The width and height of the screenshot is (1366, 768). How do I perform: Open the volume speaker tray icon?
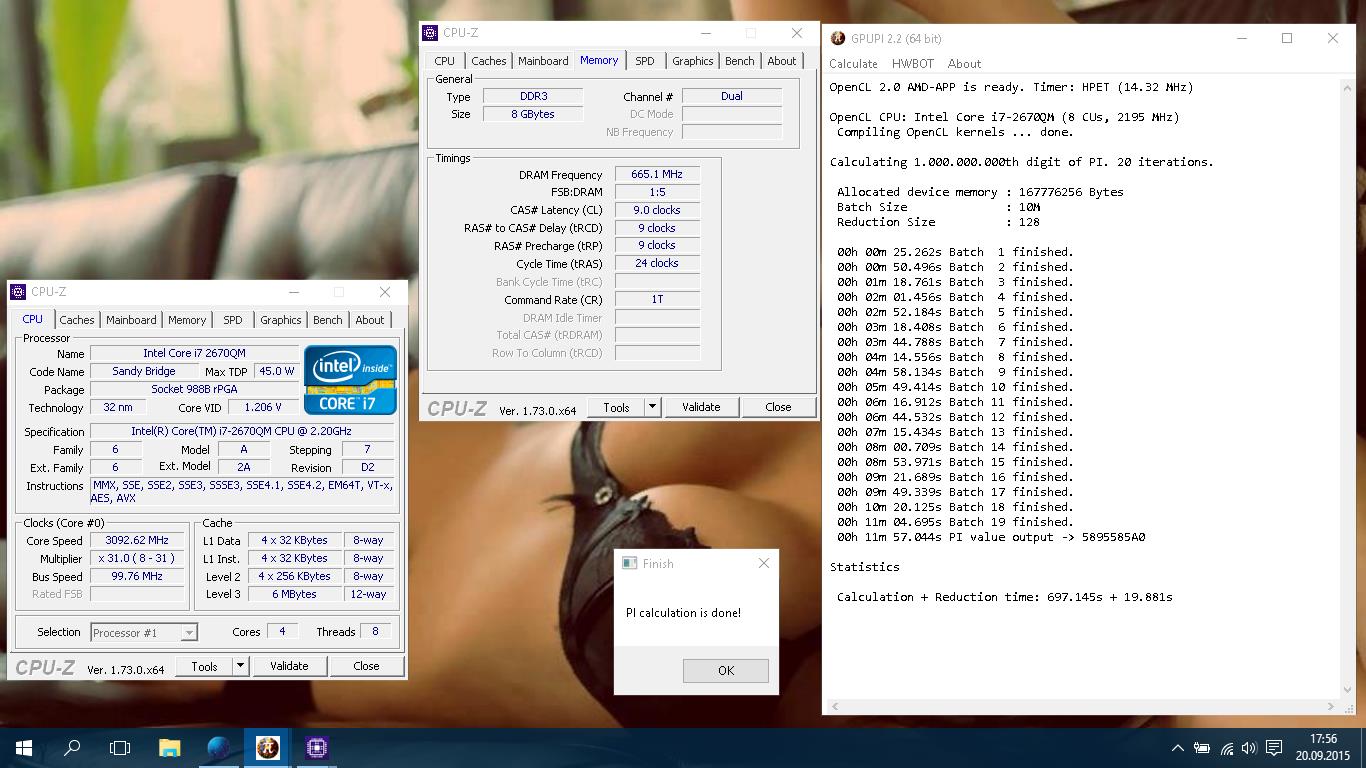click(x=1250, y=748)
